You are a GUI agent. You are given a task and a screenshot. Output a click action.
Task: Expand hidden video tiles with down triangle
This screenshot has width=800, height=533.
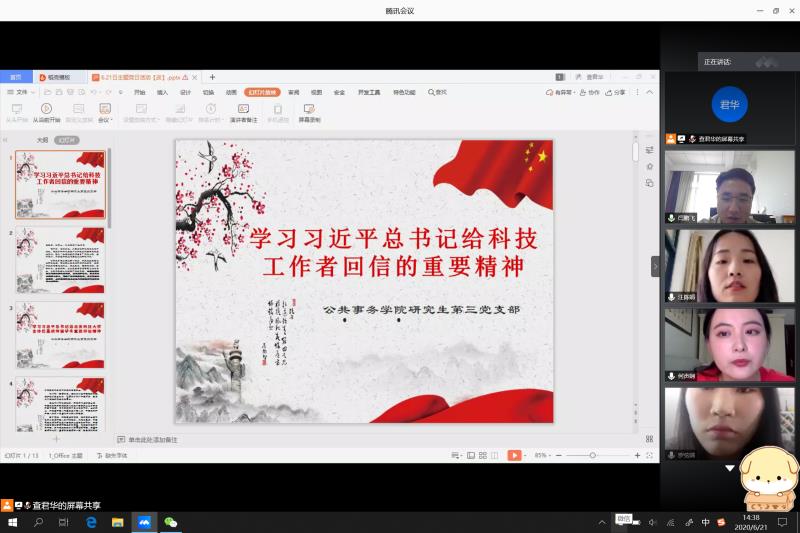[x=730, y=468]
